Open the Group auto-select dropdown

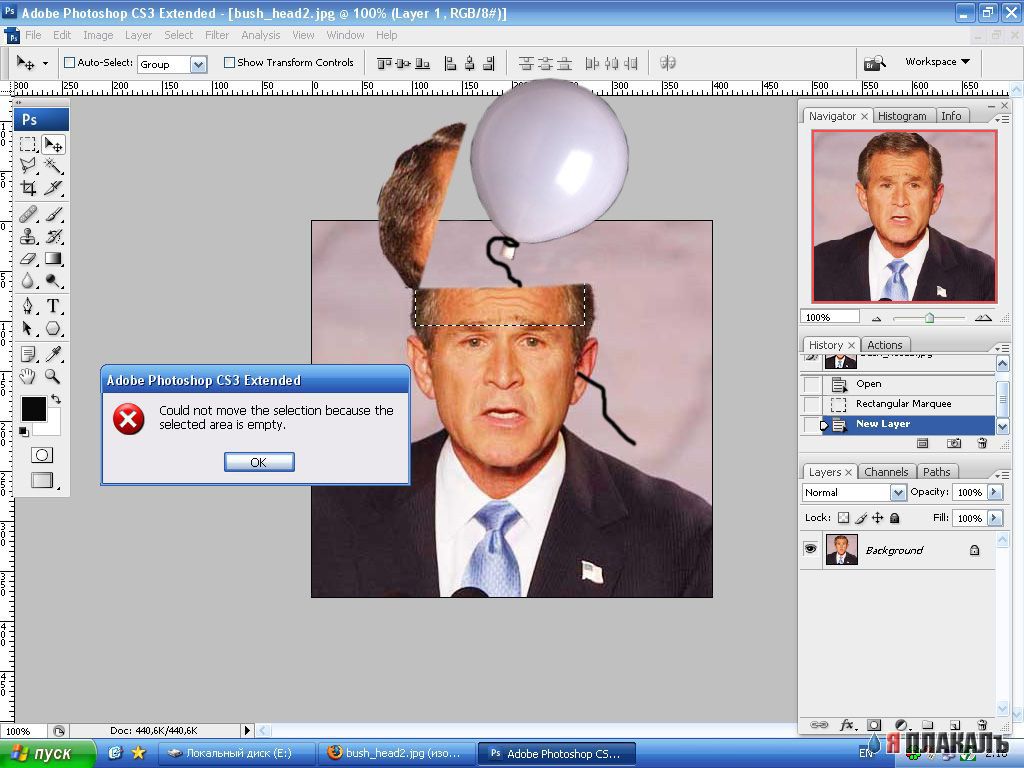172,64
